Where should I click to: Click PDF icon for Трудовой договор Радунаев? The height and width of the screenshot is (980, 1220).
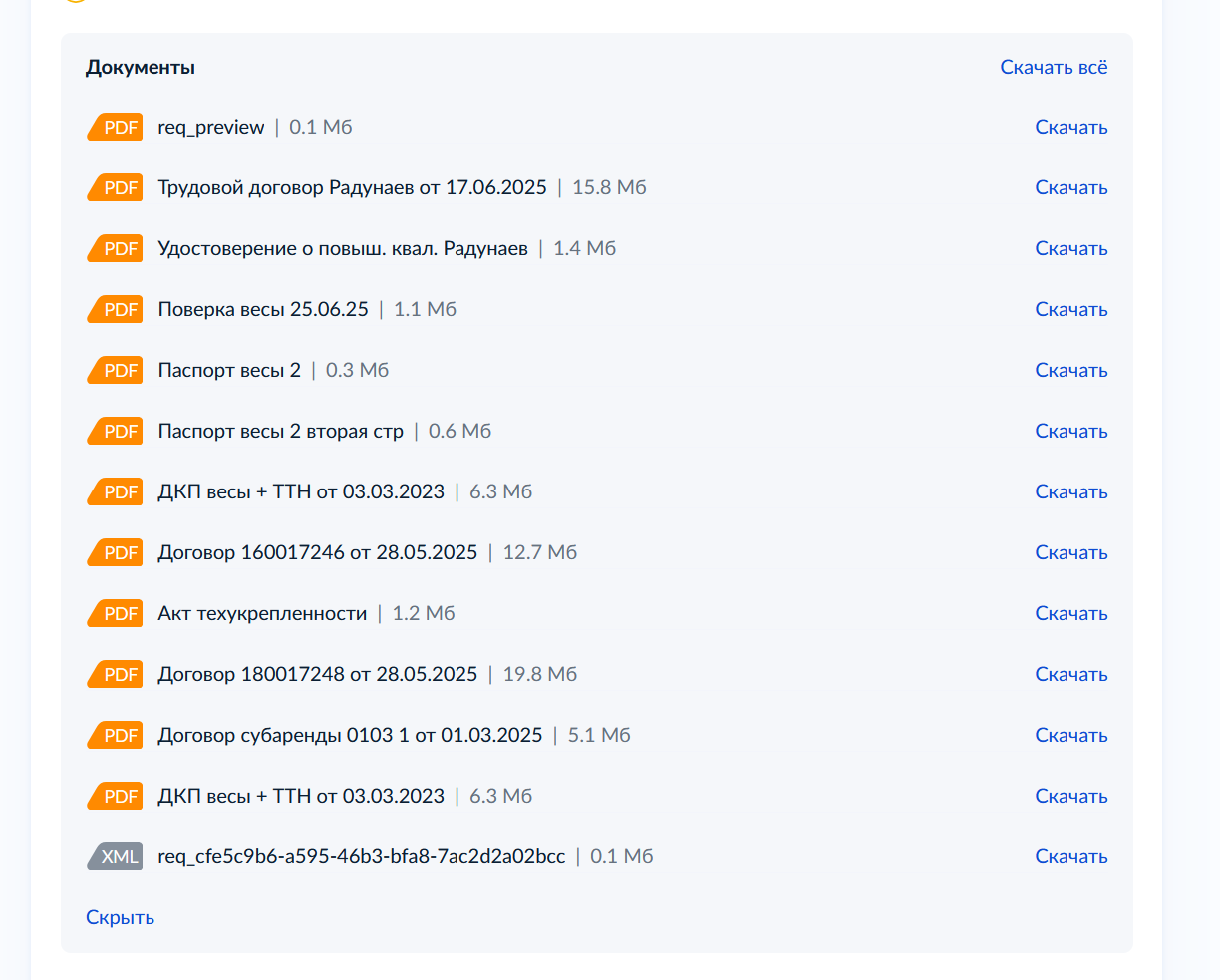tap(115, 187)
